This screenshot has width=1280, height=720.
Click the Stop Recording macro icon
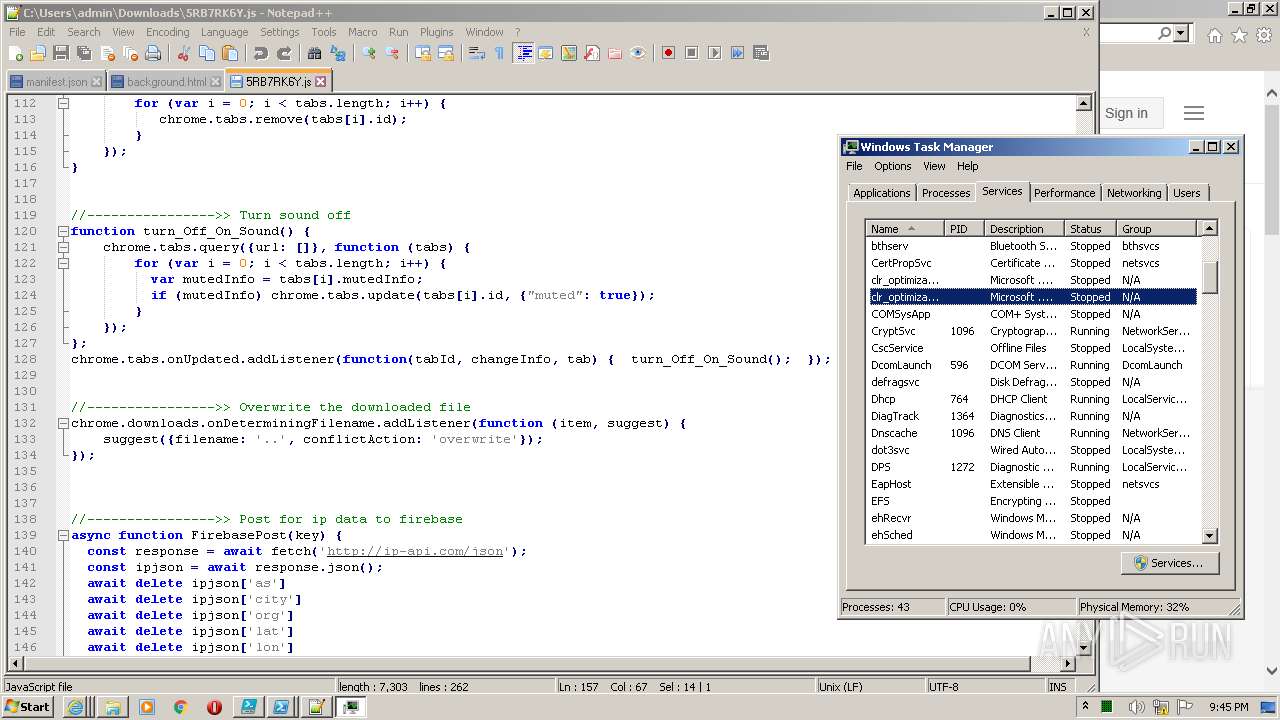691,53
